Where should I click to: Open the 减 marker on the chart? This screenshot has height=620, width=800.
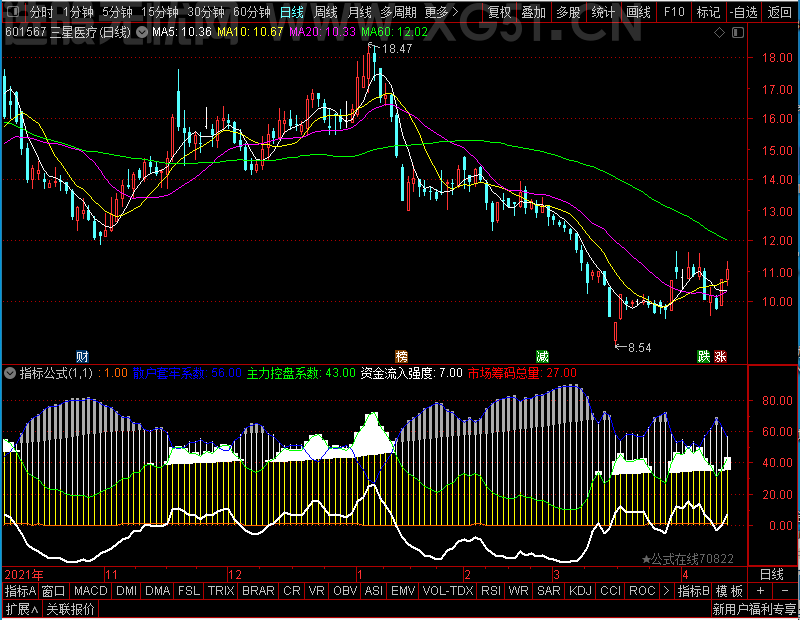point(542,356)
